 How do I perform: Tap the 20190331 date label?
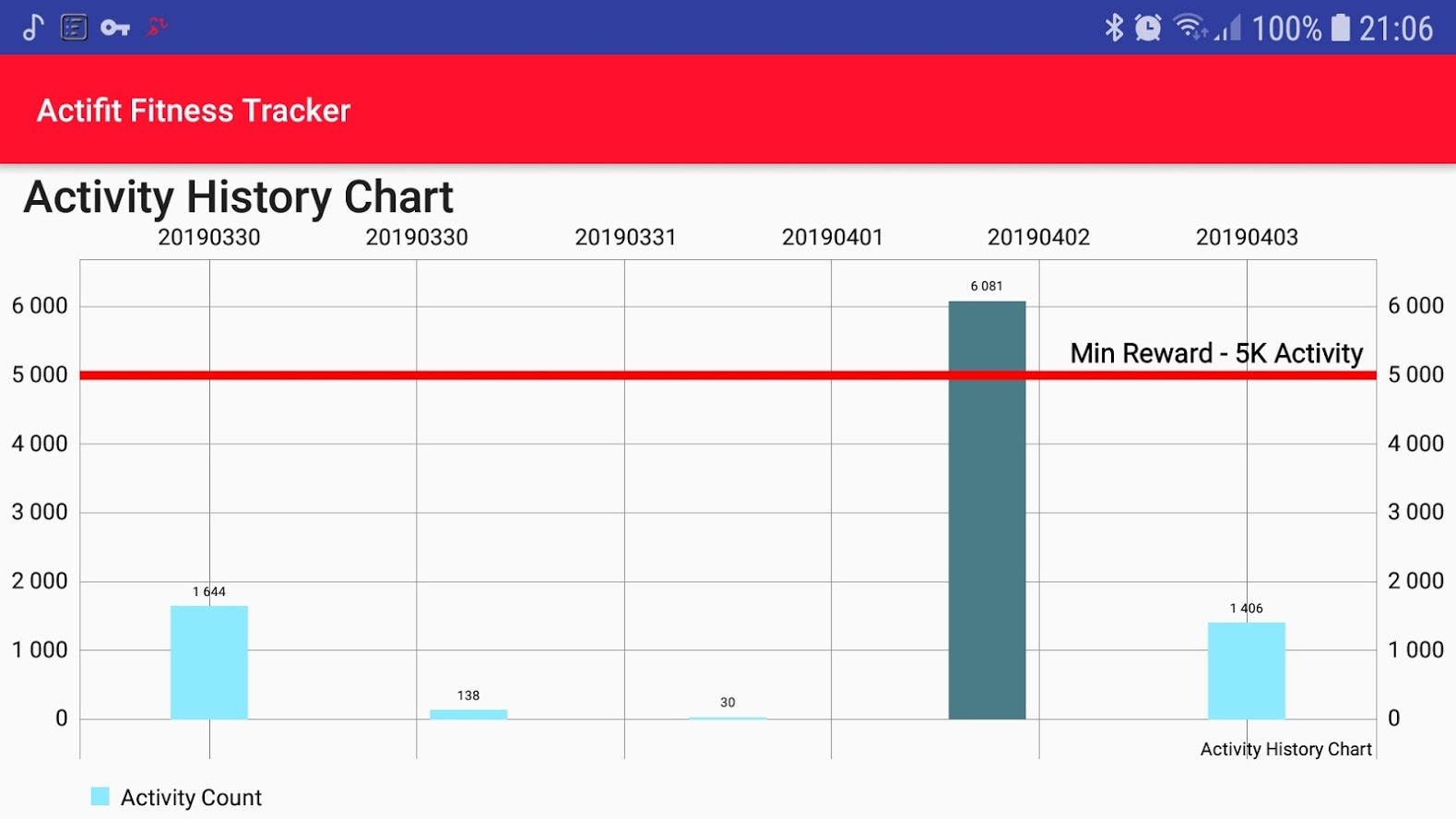[625, 238]
